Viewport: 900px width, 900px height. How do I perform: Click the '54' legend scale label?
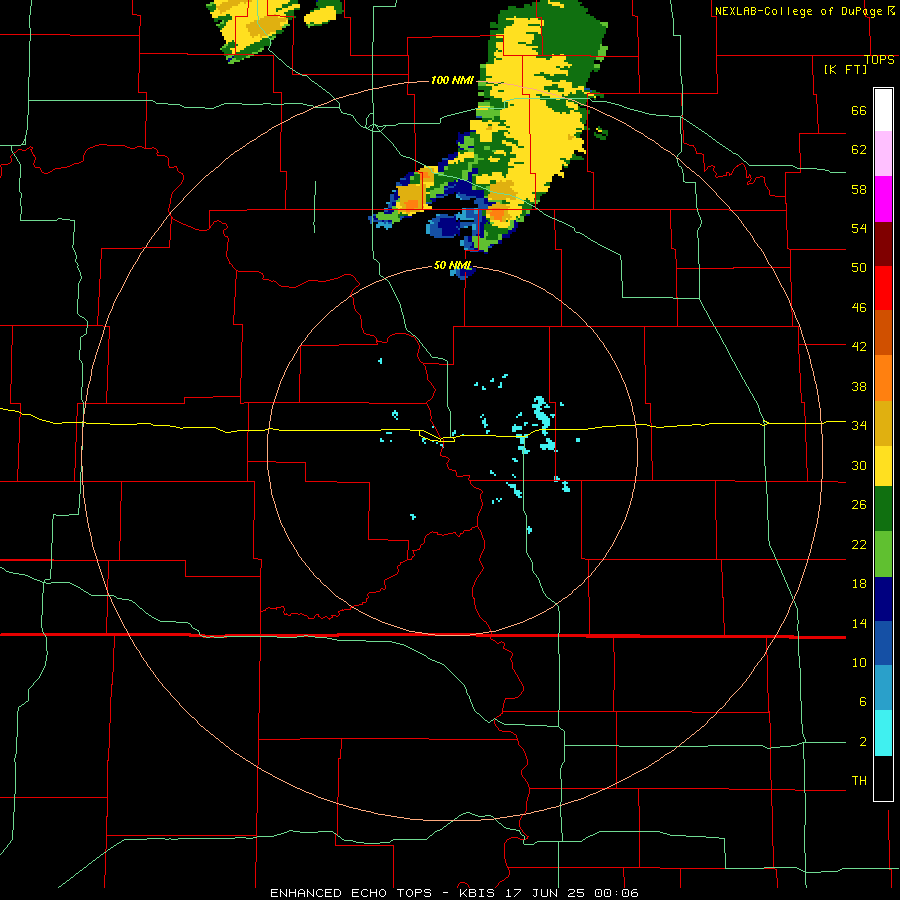pos(859,228)
